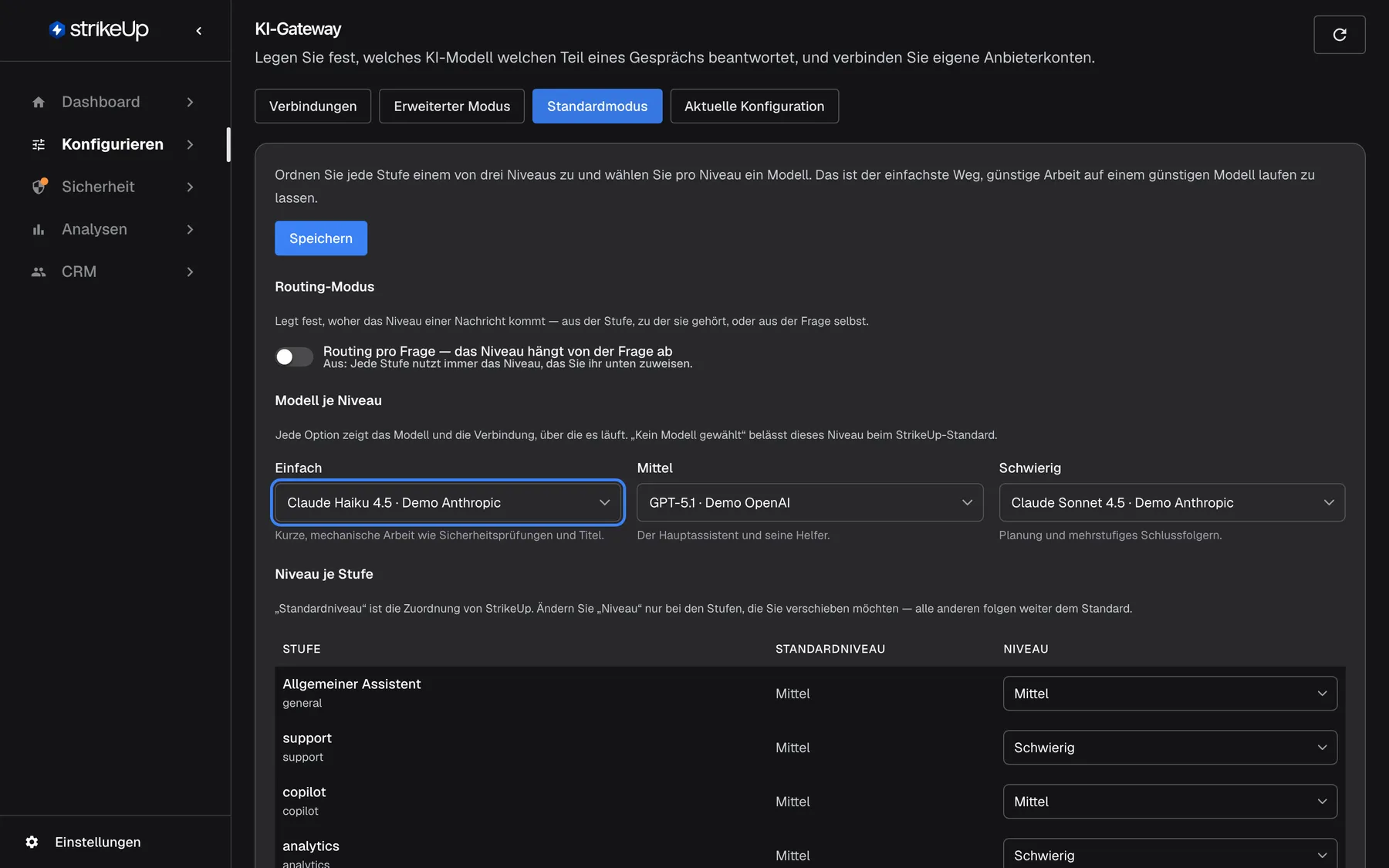Collapse the sidebar with the arrow icon
The width and height of the screenshot is (1389, 868).
[x=199, y=31]
